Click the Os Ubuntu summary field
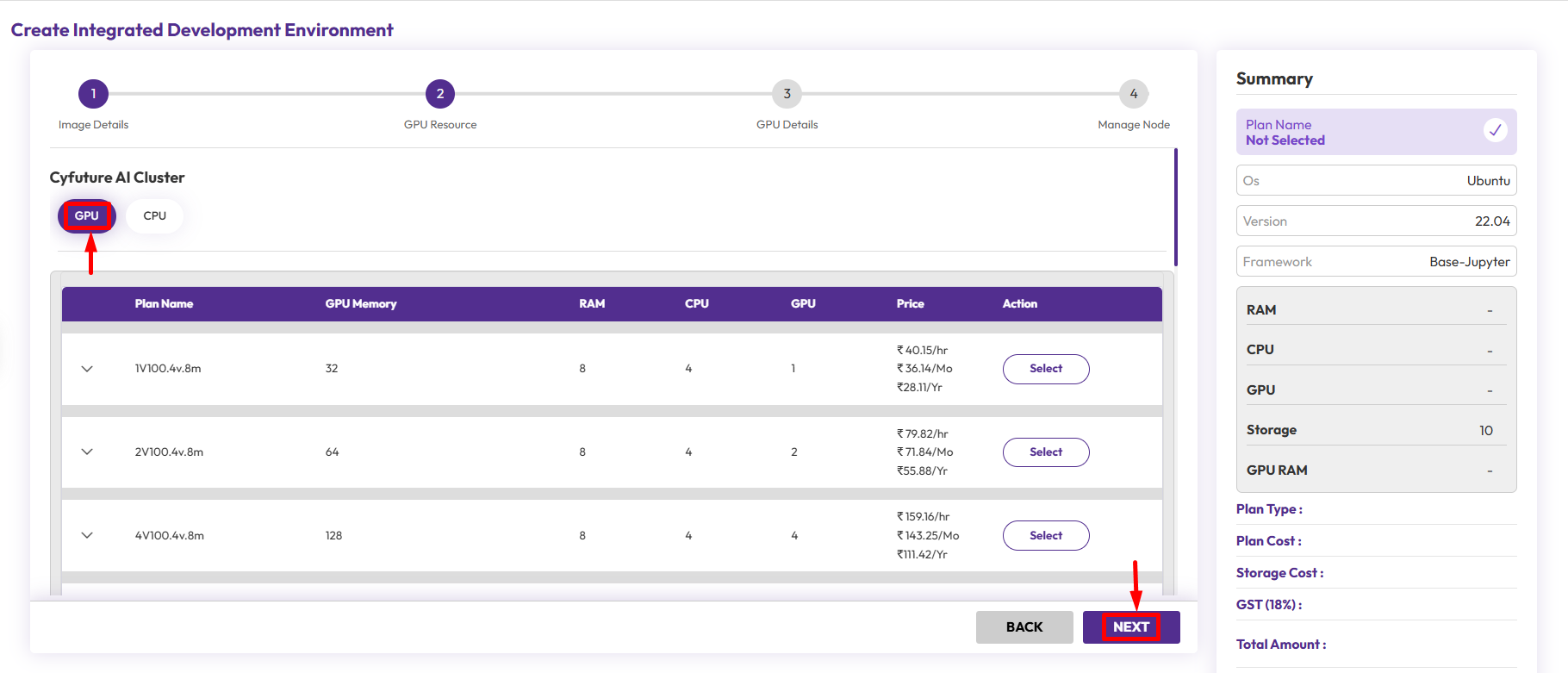The image size is (1568, 673). click(x=1376, y=181)
